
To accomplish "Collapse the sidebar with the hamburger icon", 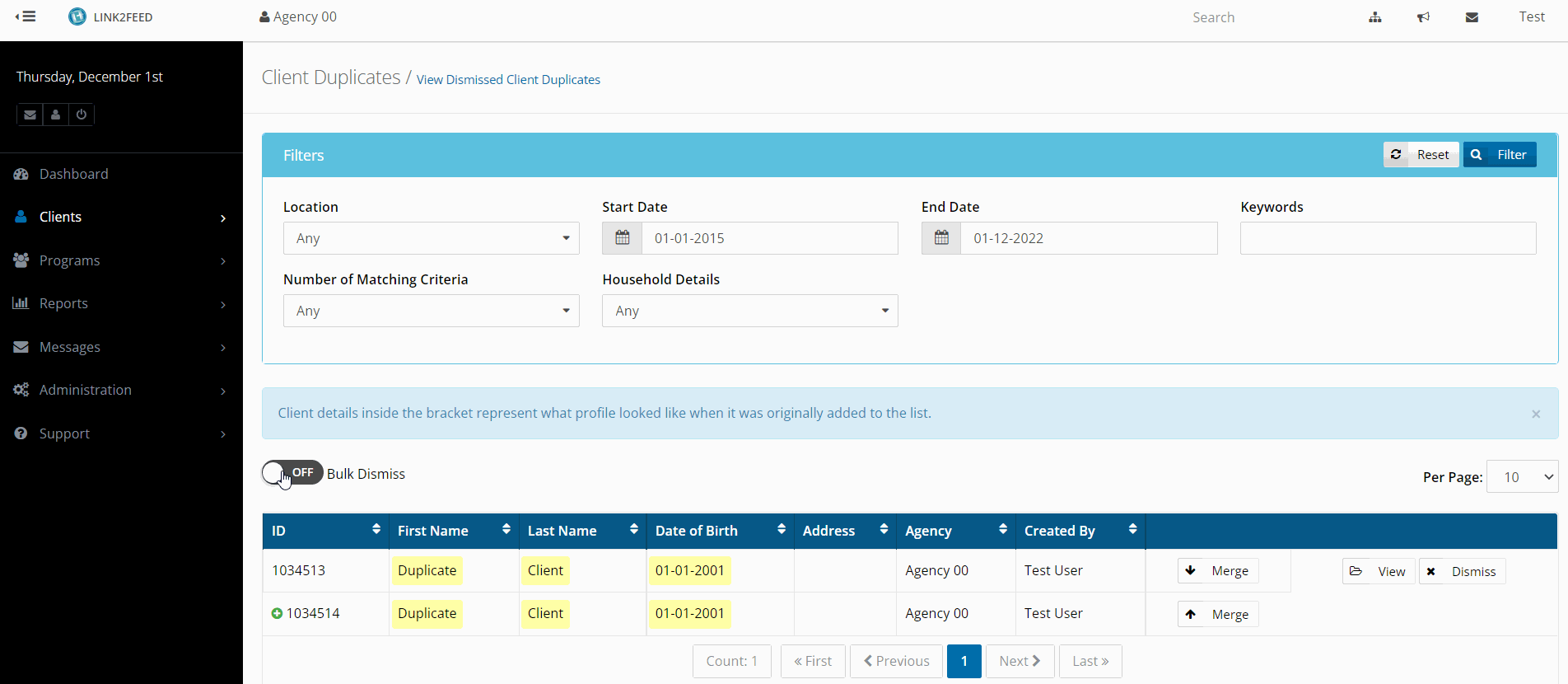I will click(26, 16).
